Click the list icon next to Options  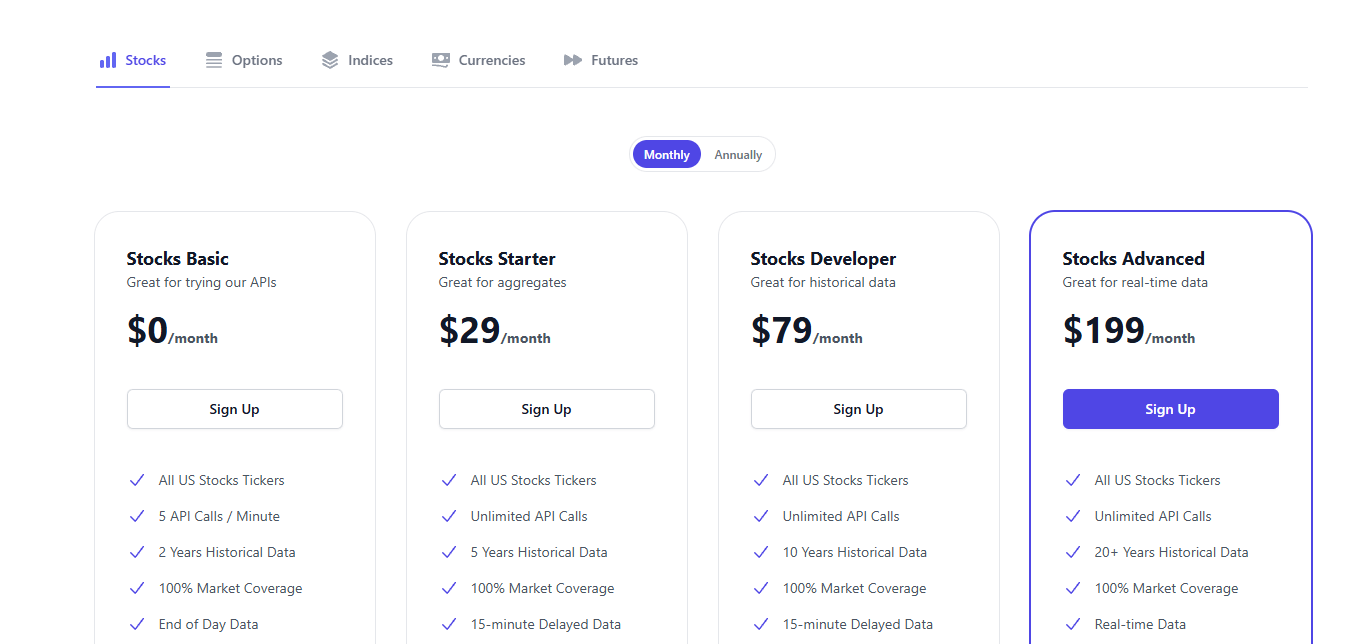click(x=213, y=60)
